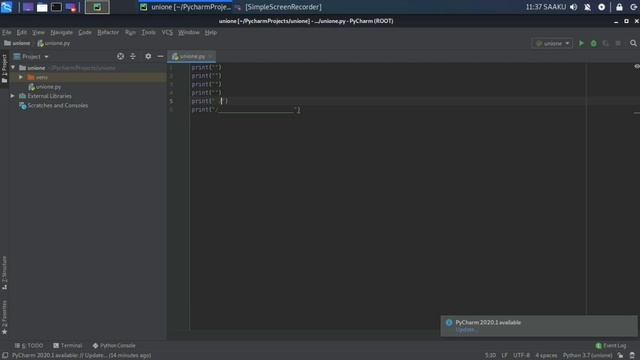Open the Python Console tool window button
This screenshot has width=640, height=360.
(114, 346)
